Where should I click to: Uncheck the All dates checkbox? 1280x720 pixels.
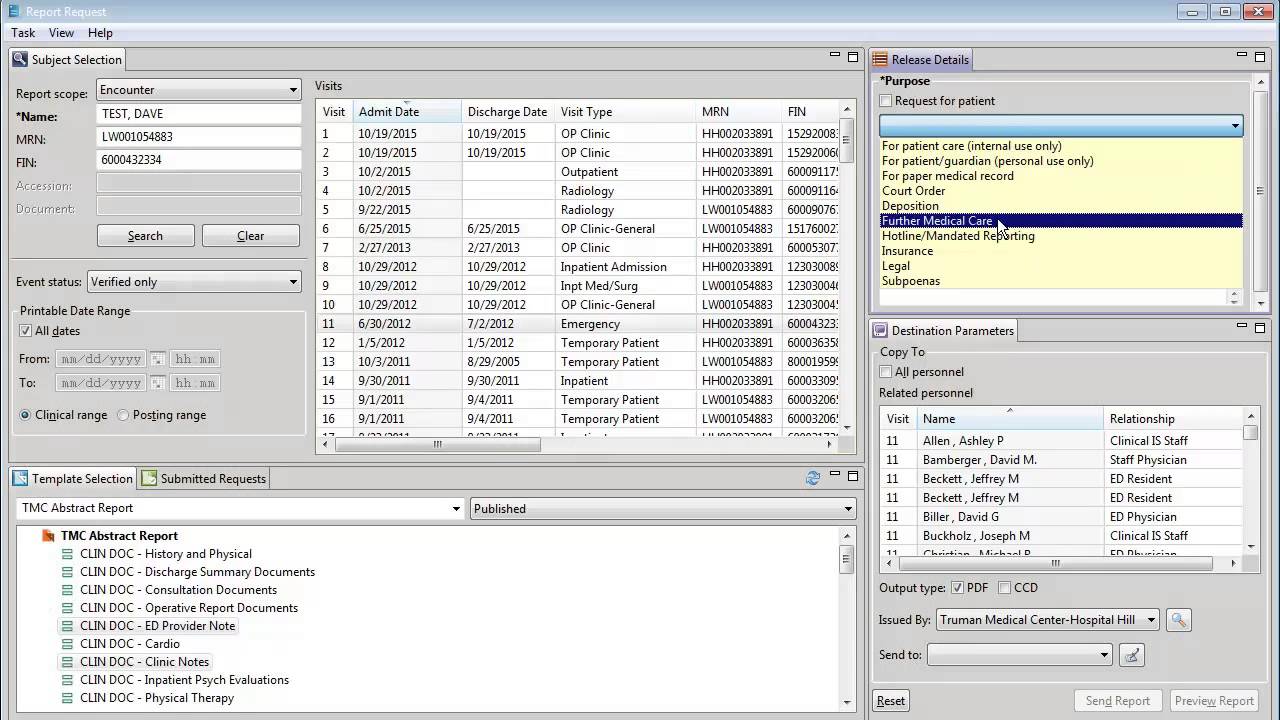pyautogui.click(x=26, y=331)
